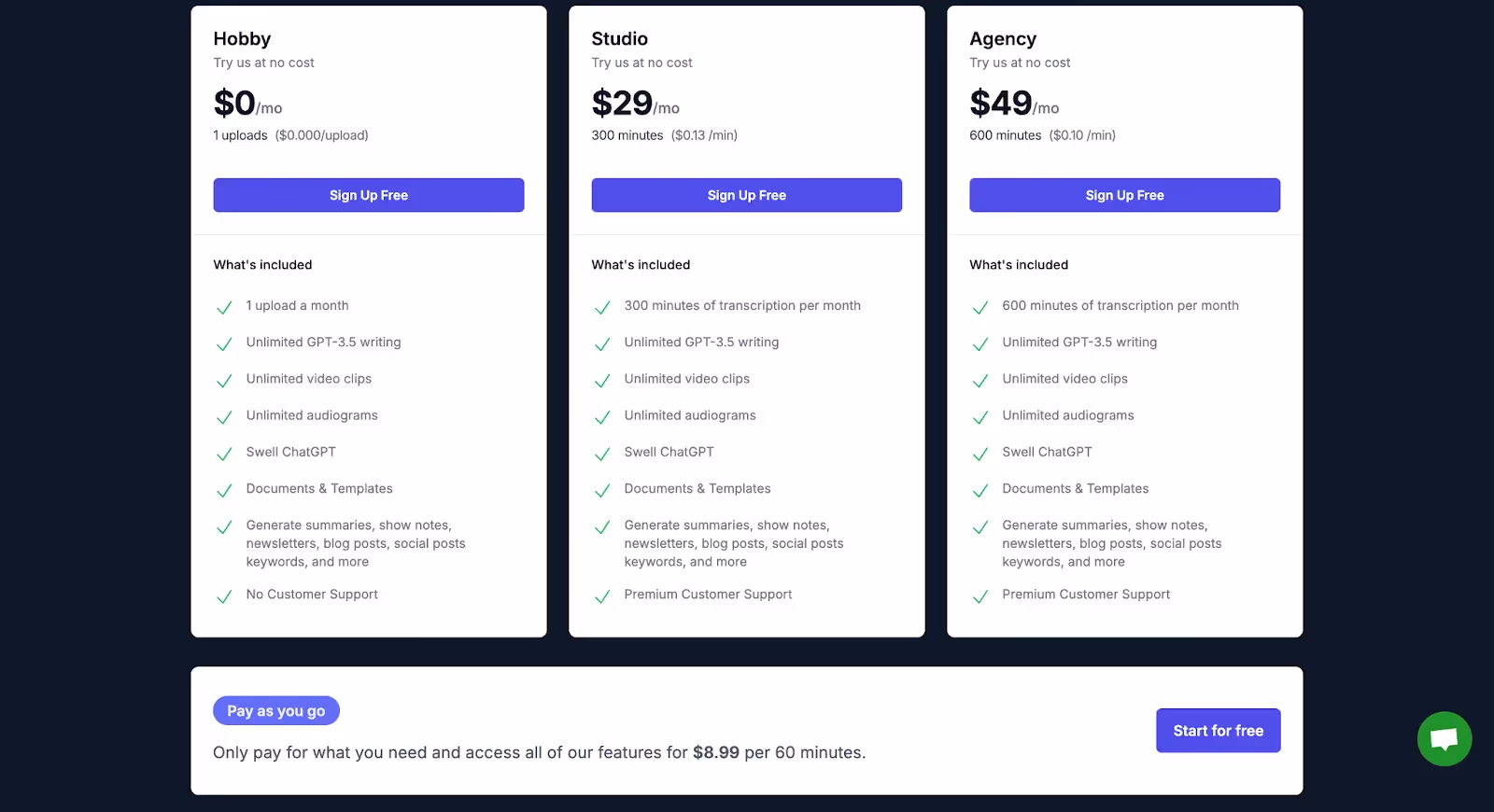Sign up free for the Studio plan
The height and width of the screenshot is (812, 1494).
747,195
